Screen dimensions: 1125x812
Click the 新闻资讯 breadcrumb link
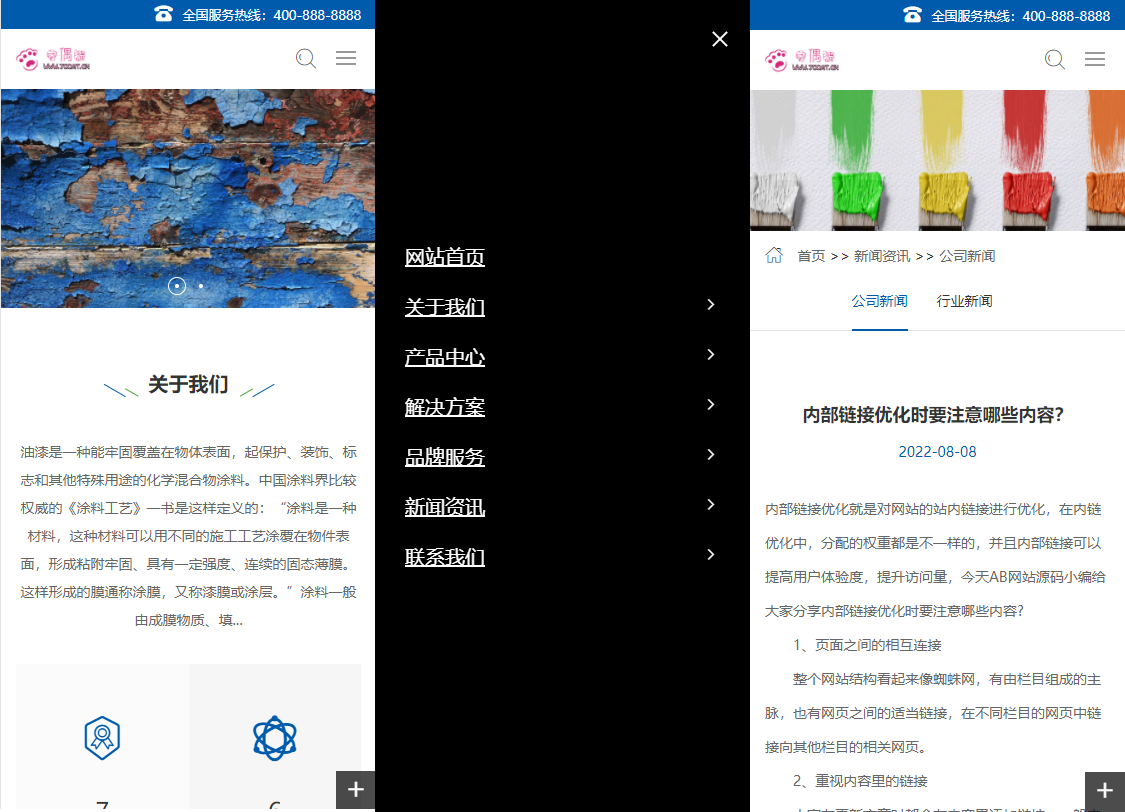(x=882, y=256)
